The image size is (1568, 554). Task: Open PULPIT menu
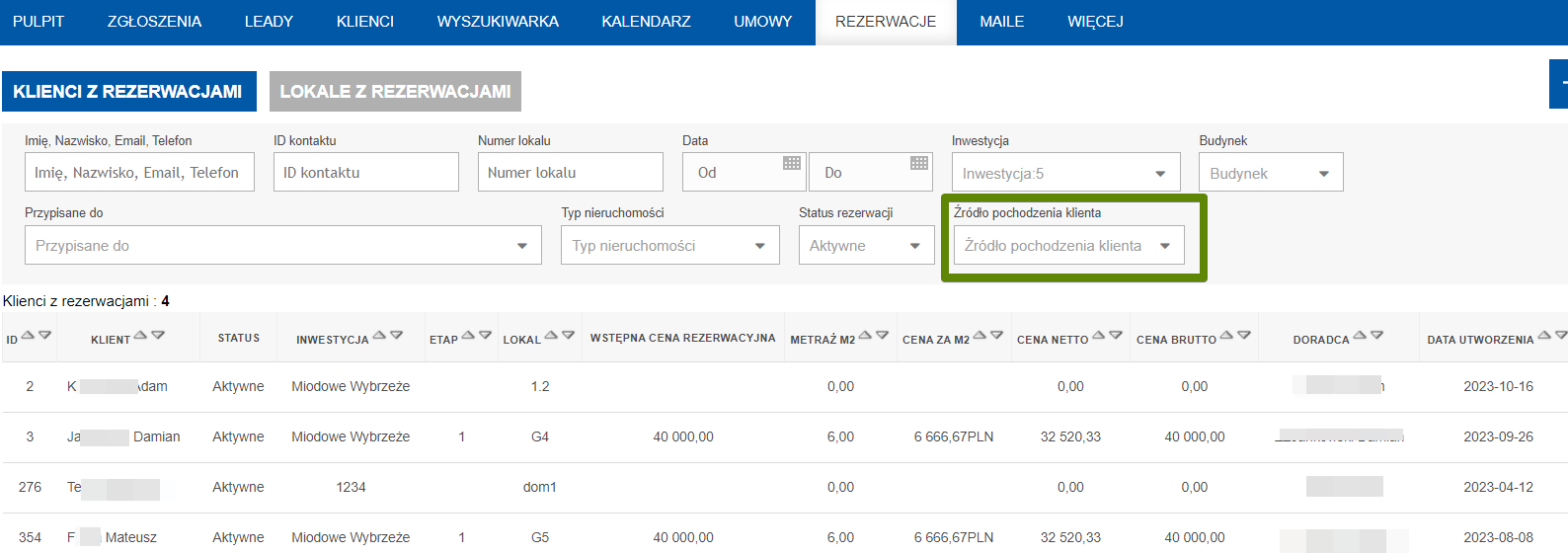[39, 22]
